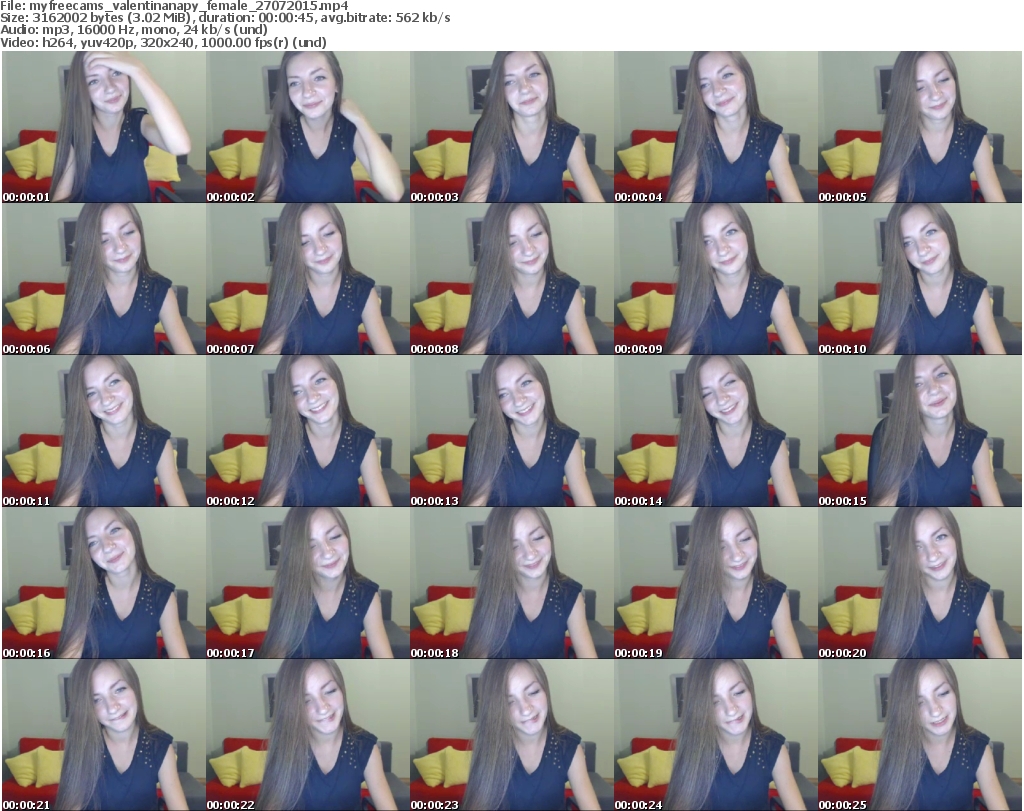Click the frame stamped 00:00:19
The image size is (1024, 811).
(x=716, y=582)
